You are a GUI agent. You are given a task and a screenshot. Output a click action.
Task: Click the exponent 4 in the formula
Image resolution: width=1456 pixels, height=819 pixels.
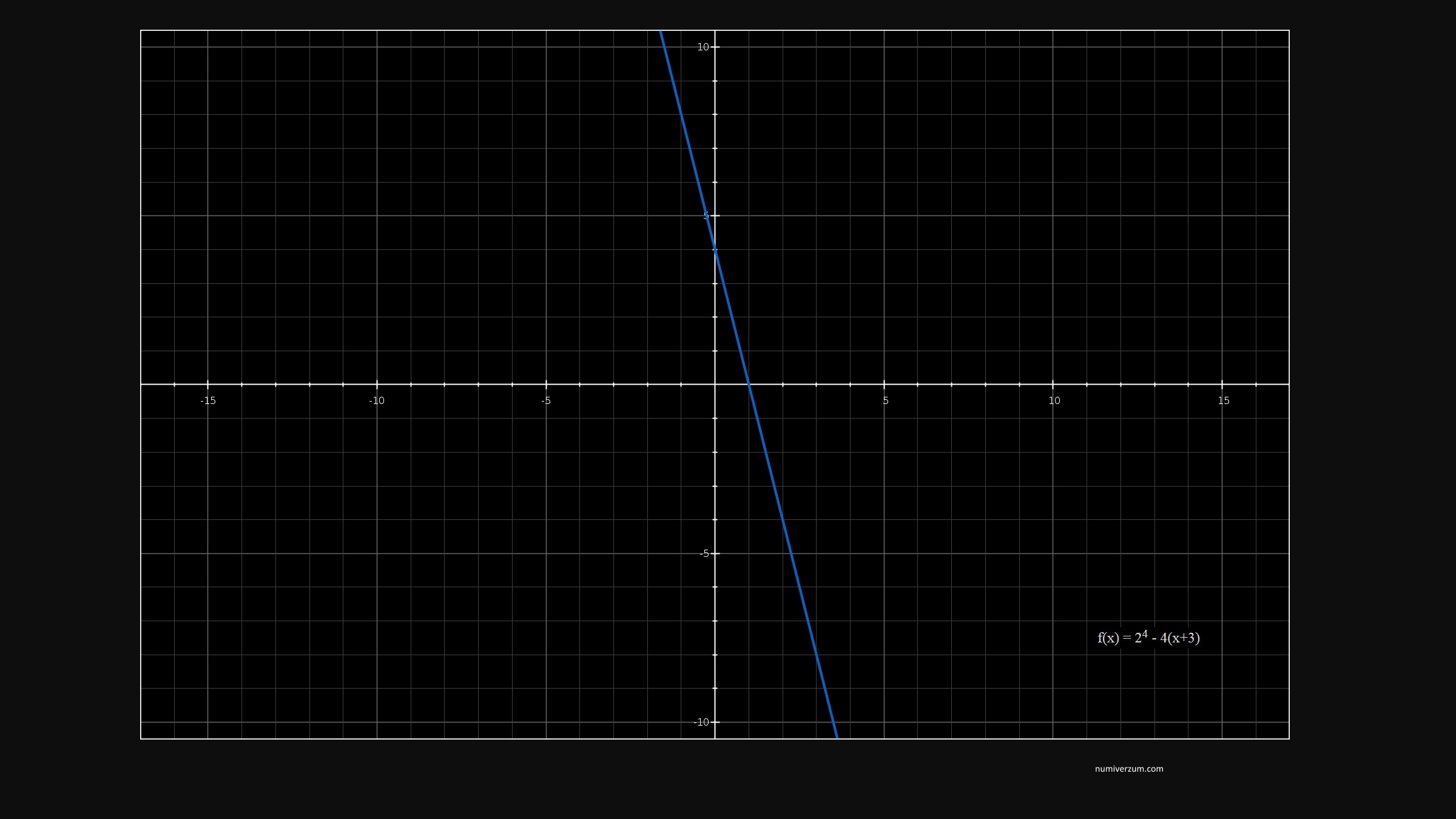1145,634
